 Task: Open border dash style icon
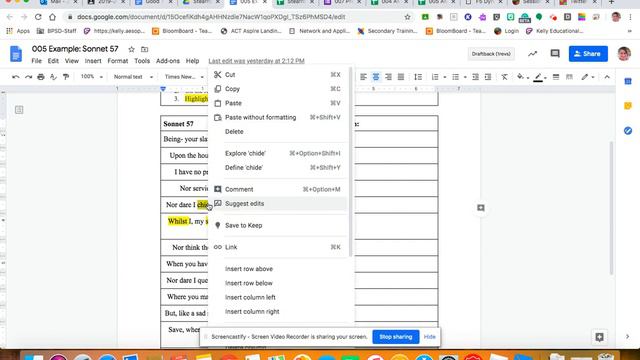(x=569, y=77)
